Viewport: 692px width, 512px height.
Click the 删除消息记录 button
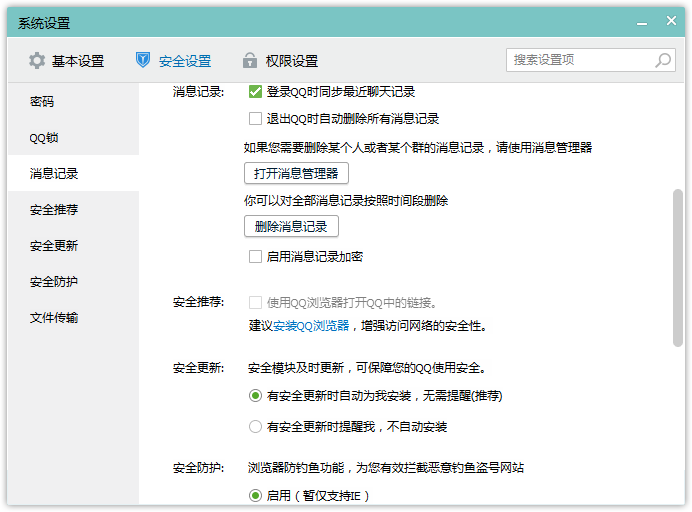click(291, 226)
